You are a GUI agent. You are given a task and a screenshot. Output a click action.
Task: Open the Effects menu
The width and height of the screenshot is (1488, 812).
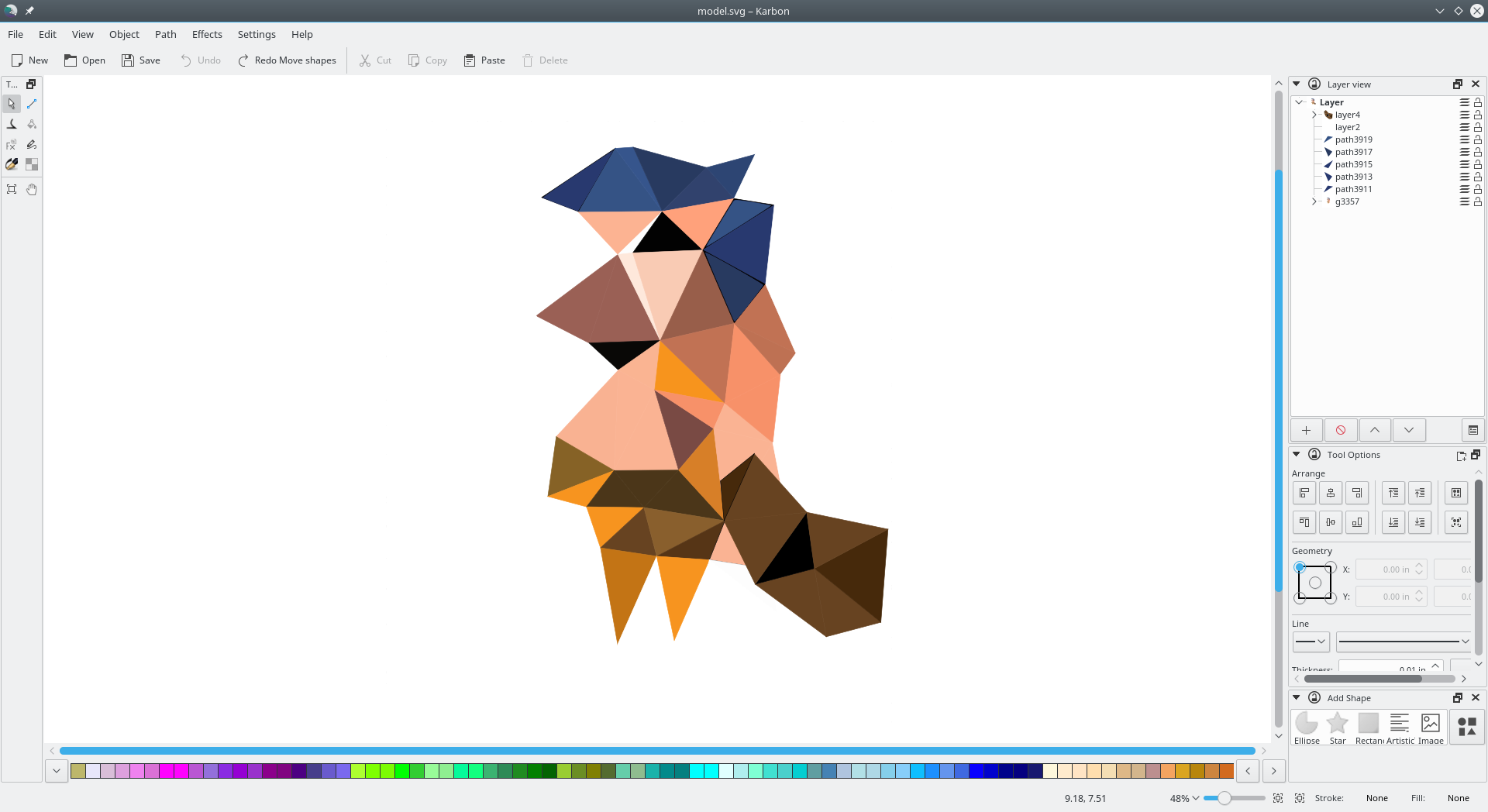[207, 34]
